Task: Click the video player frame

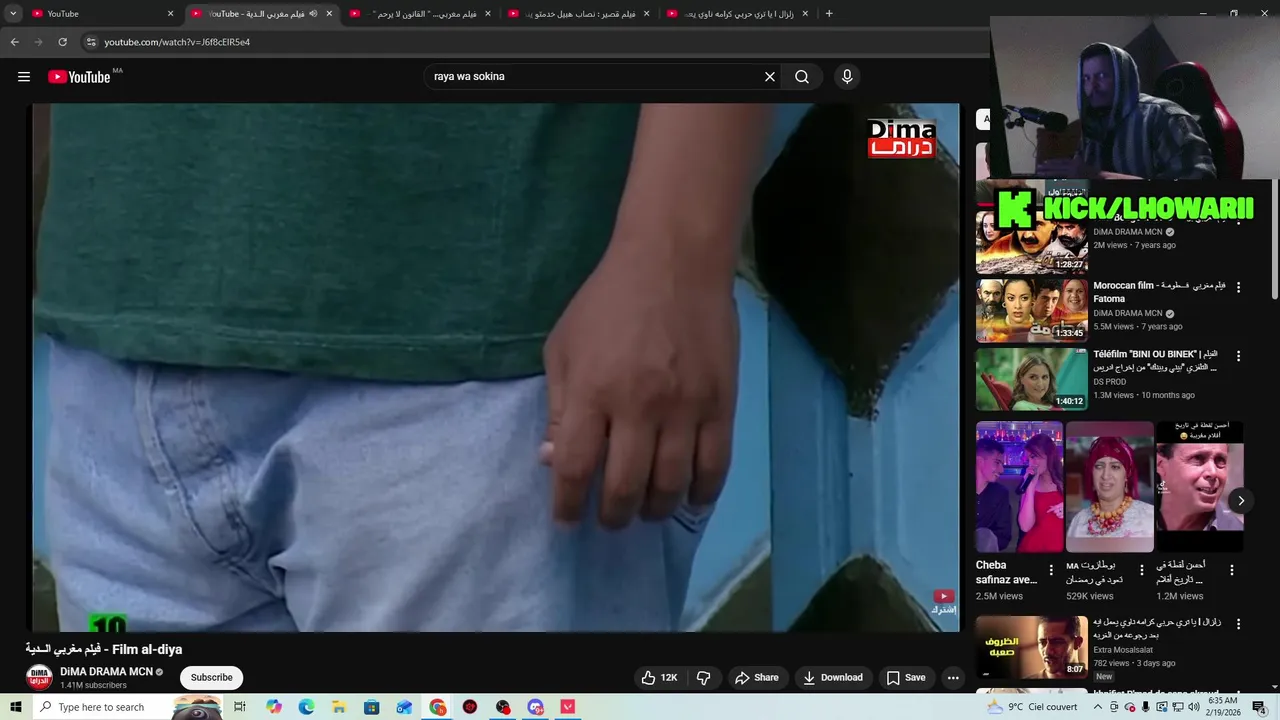Action: [496, 367]
